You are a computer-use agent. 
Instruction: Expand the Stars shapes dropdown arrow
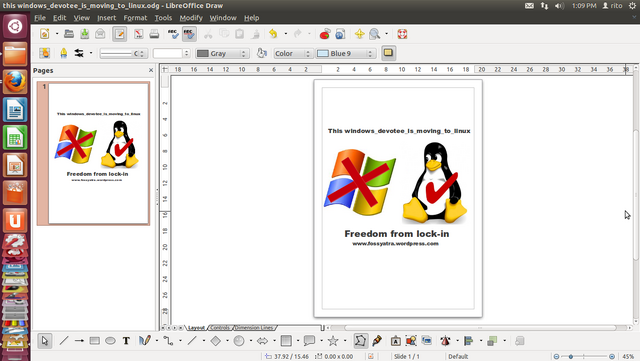pyautogui.click(x=345, y=341)
